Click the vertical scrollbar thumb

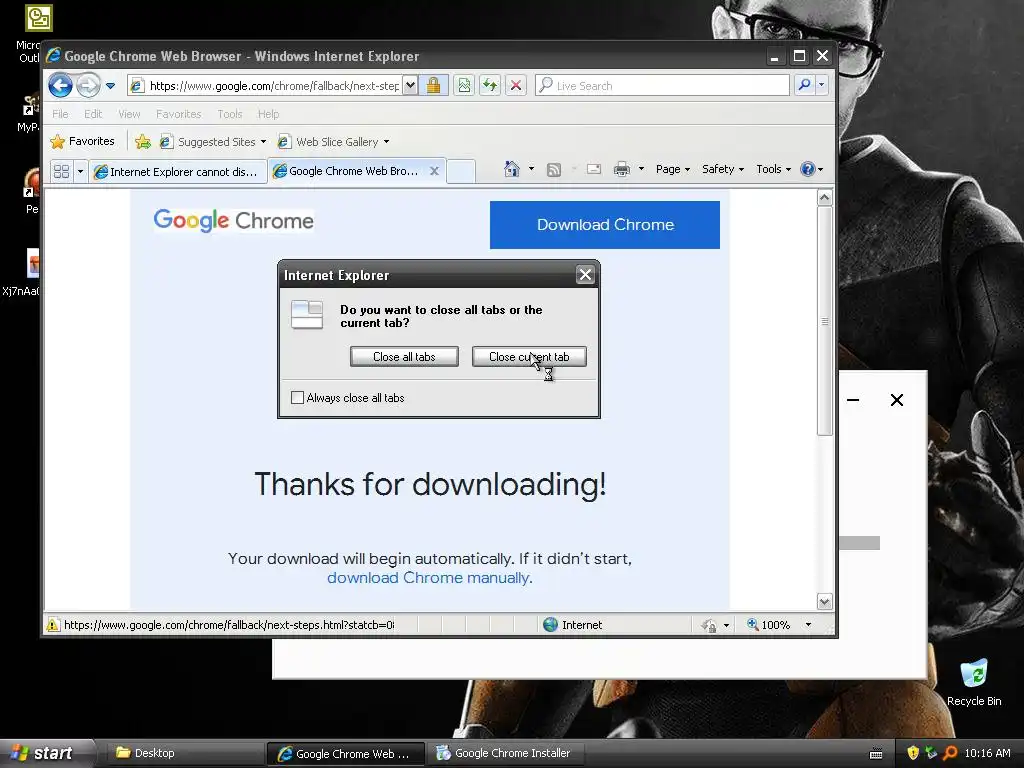tap(825, 321)
